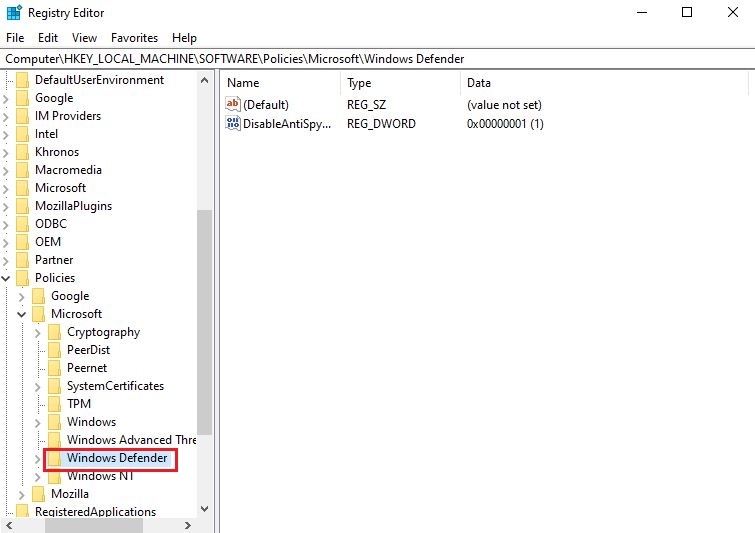Click the registry path address bar

(x=378, y=59)
